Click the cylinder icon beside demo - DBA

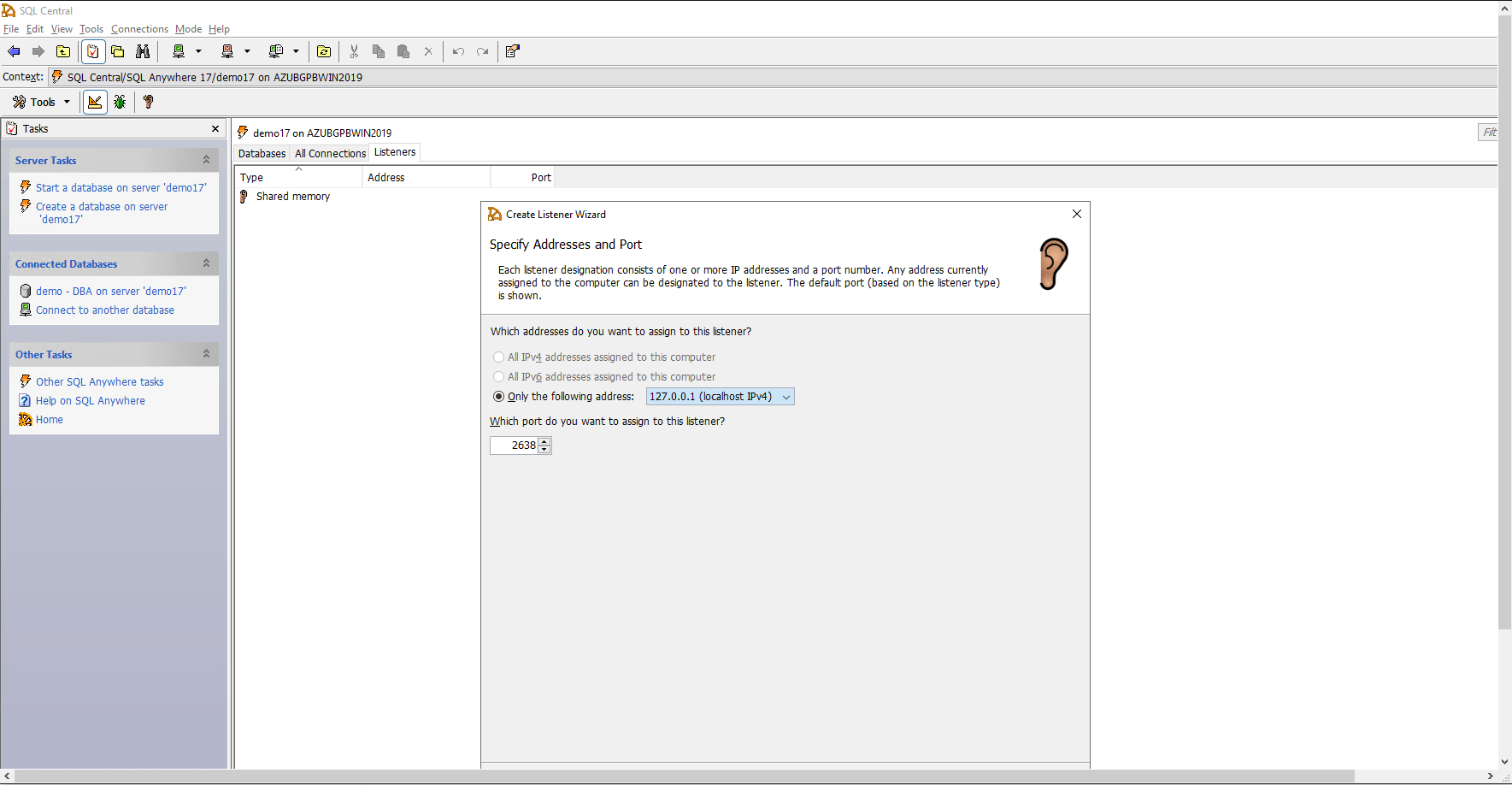point(26,291)
